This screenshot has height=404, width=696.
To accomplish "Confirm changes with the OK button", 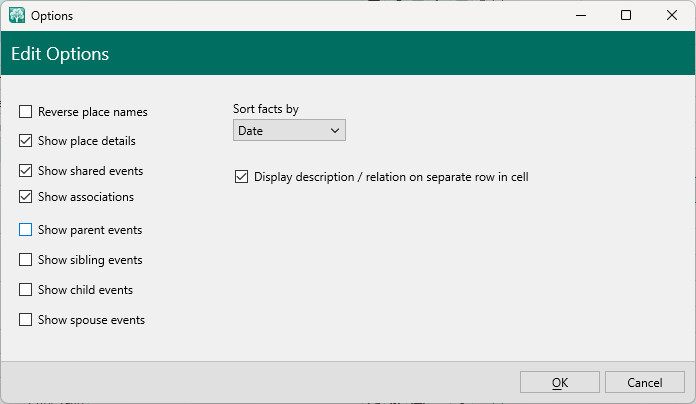I will point(559,383).
